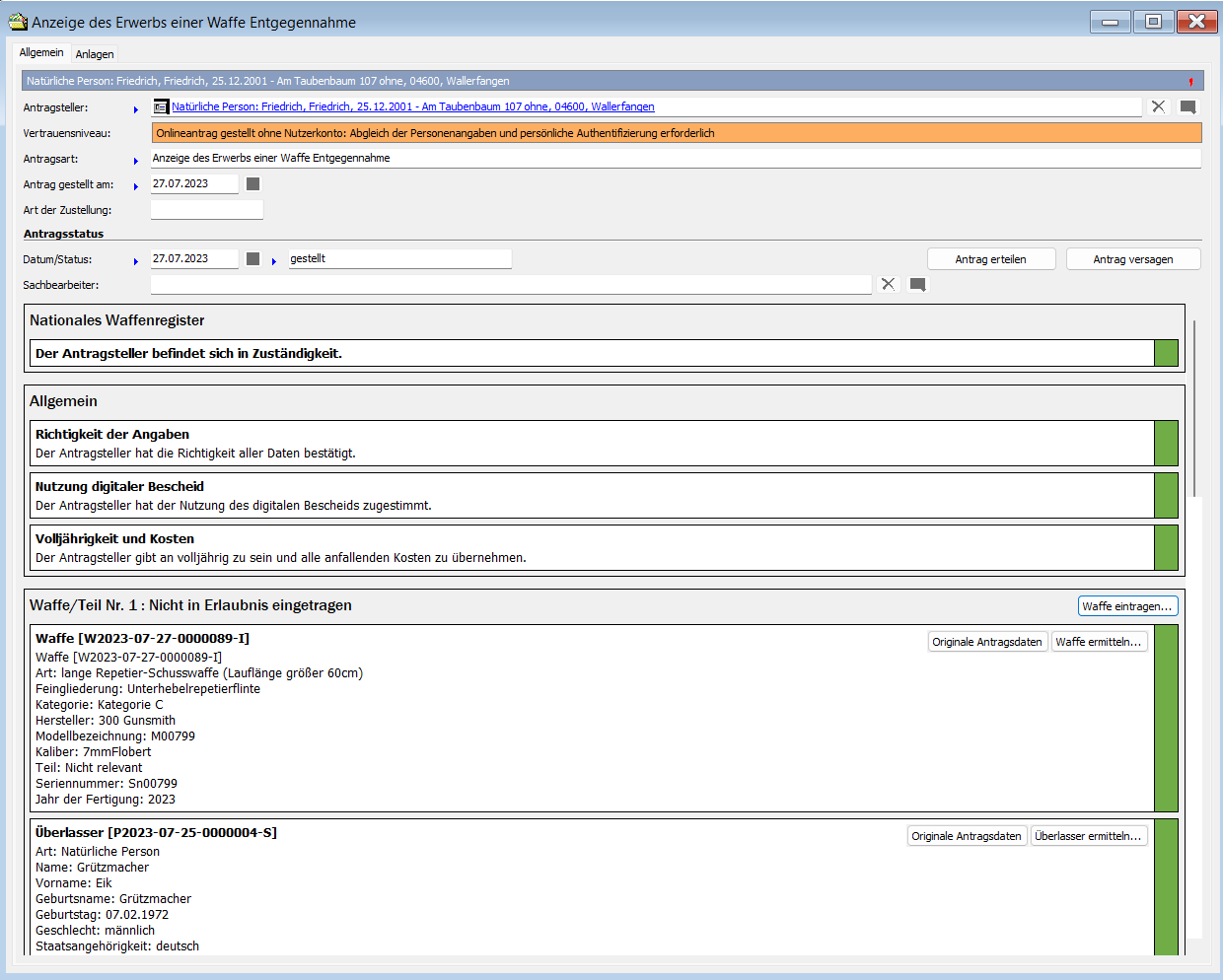1223x980 pixels.
Task: Click Waffe eintragen... button
Action: [x=1127, y=606]
